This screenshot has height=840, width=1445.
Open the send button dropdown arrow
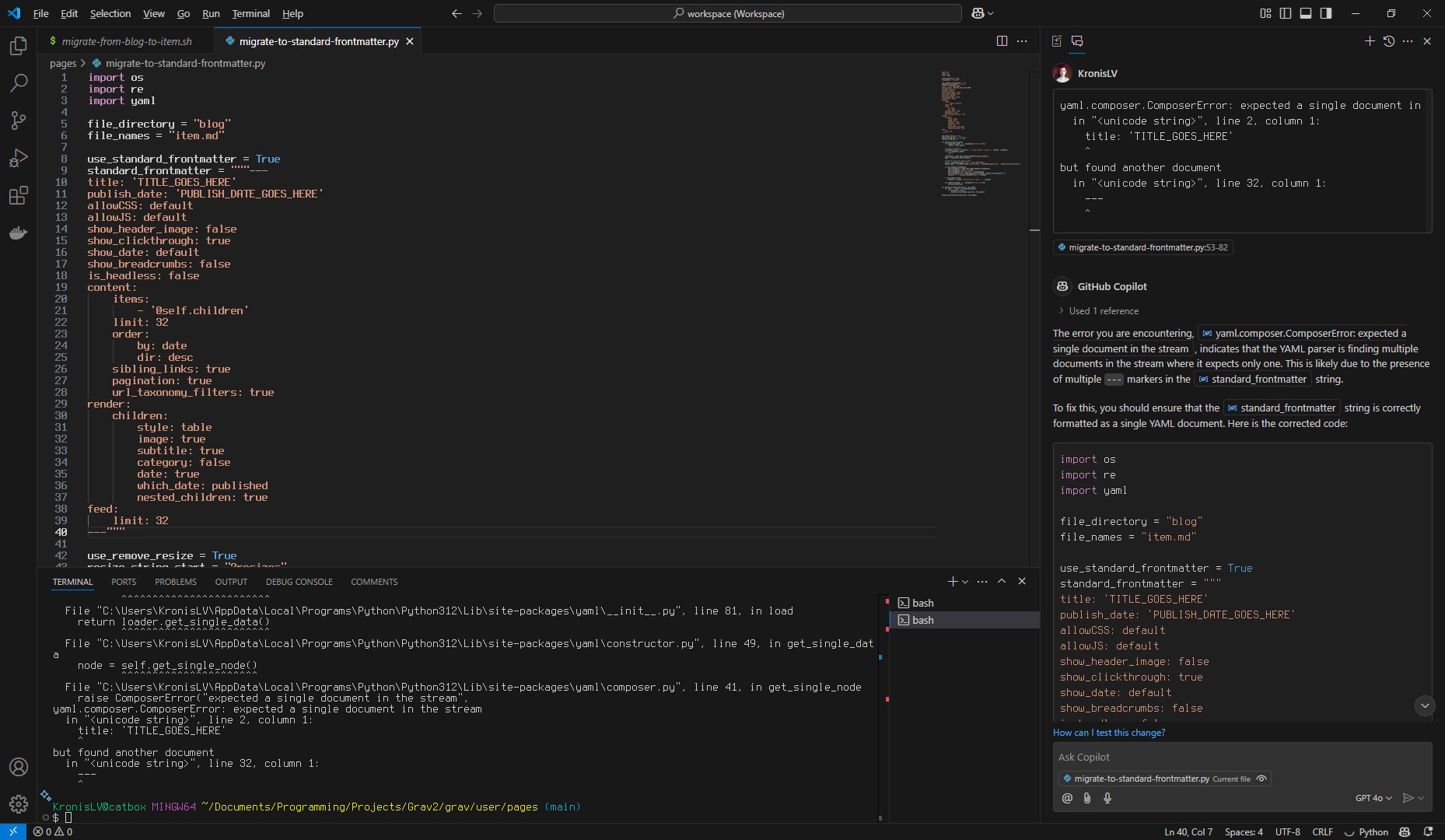click(1421, 798)
